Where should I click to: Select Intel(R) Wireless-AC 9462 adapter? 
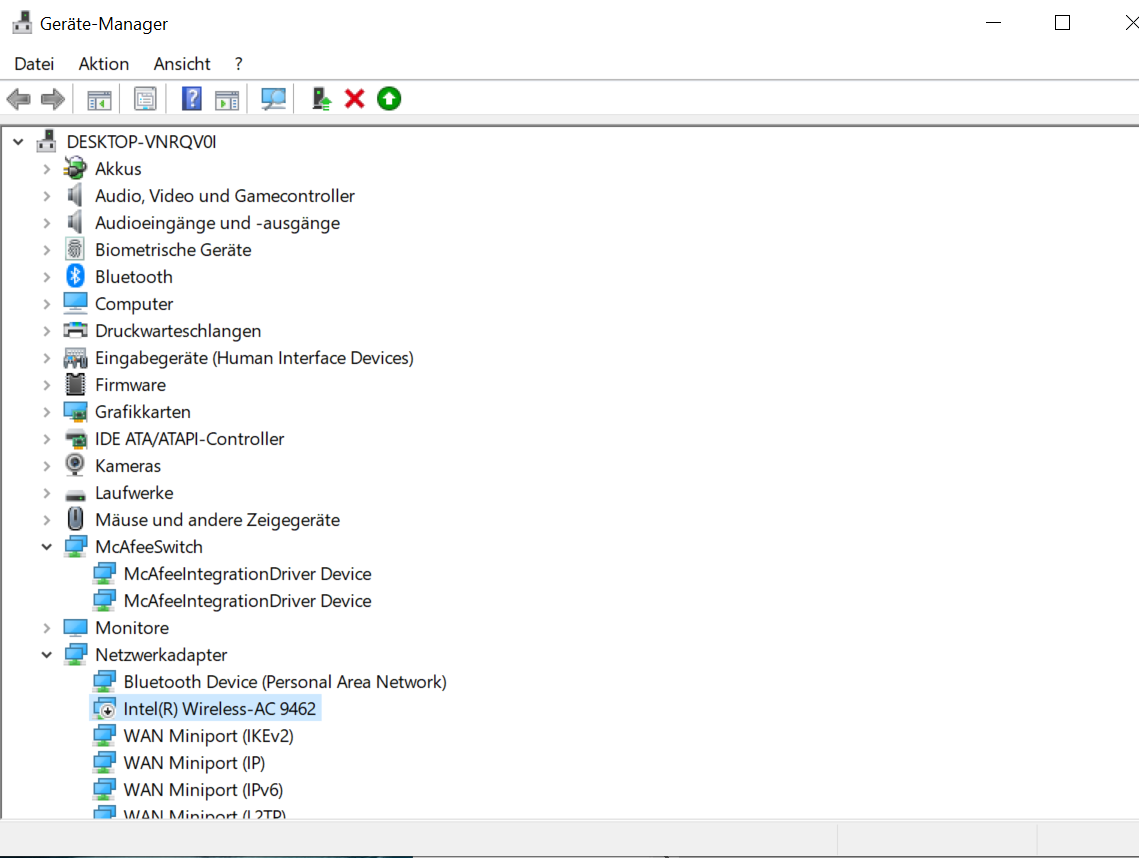click(x=219, y=708)
